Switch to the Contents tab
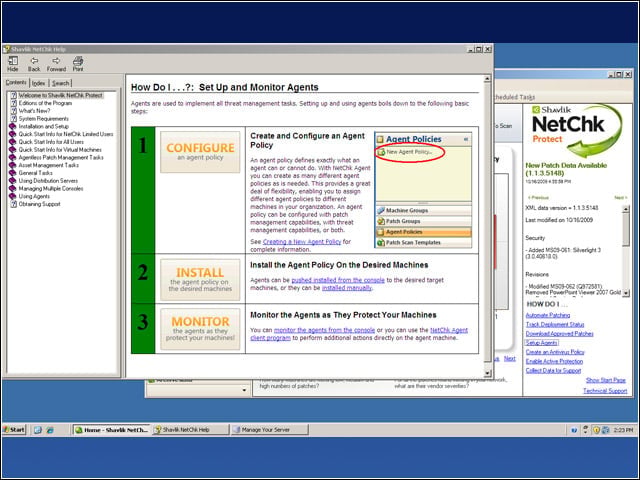The width and height of the screenshot is (640, 480). click(16, 82)
